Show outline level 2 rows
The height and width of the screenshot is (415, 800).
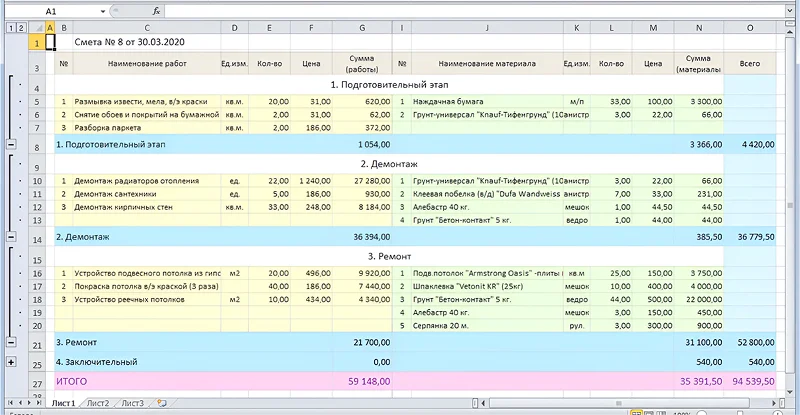point(23,27)
